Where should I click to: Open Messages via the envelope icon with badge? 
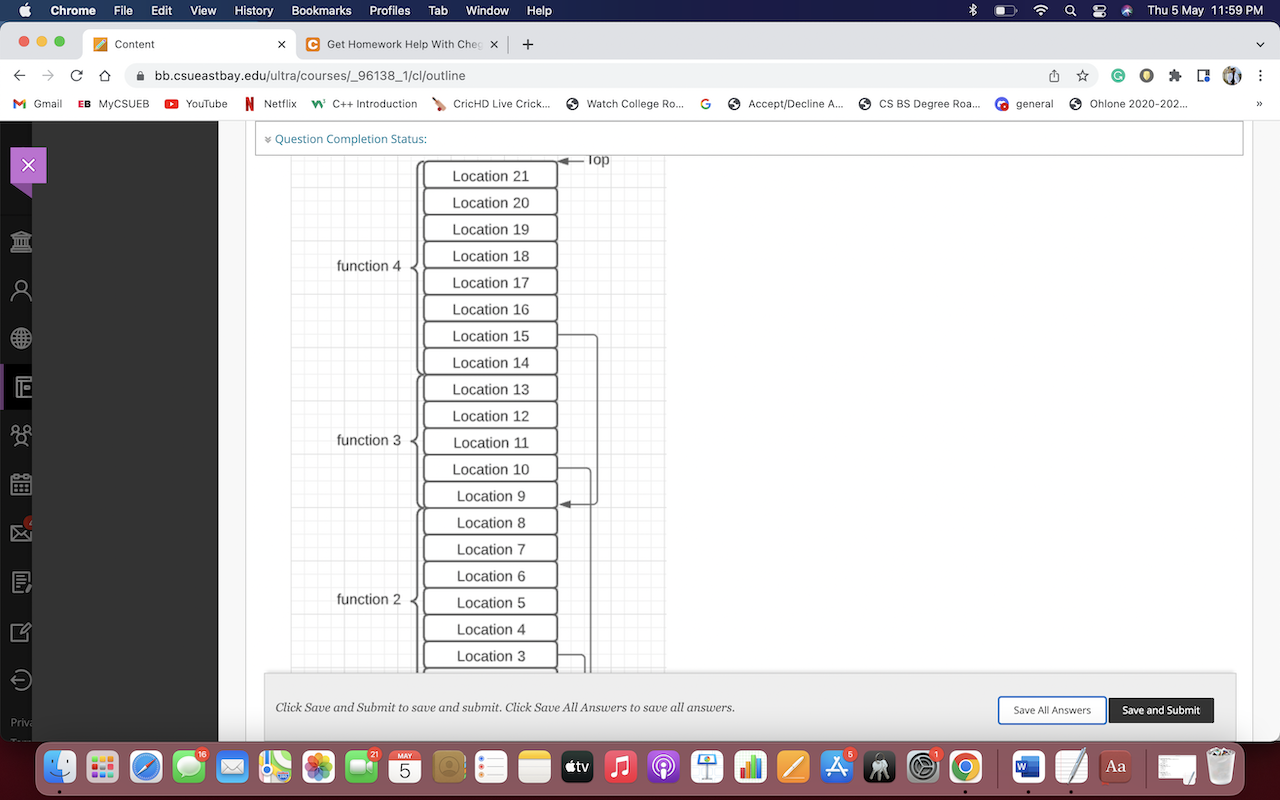(20, 532)
